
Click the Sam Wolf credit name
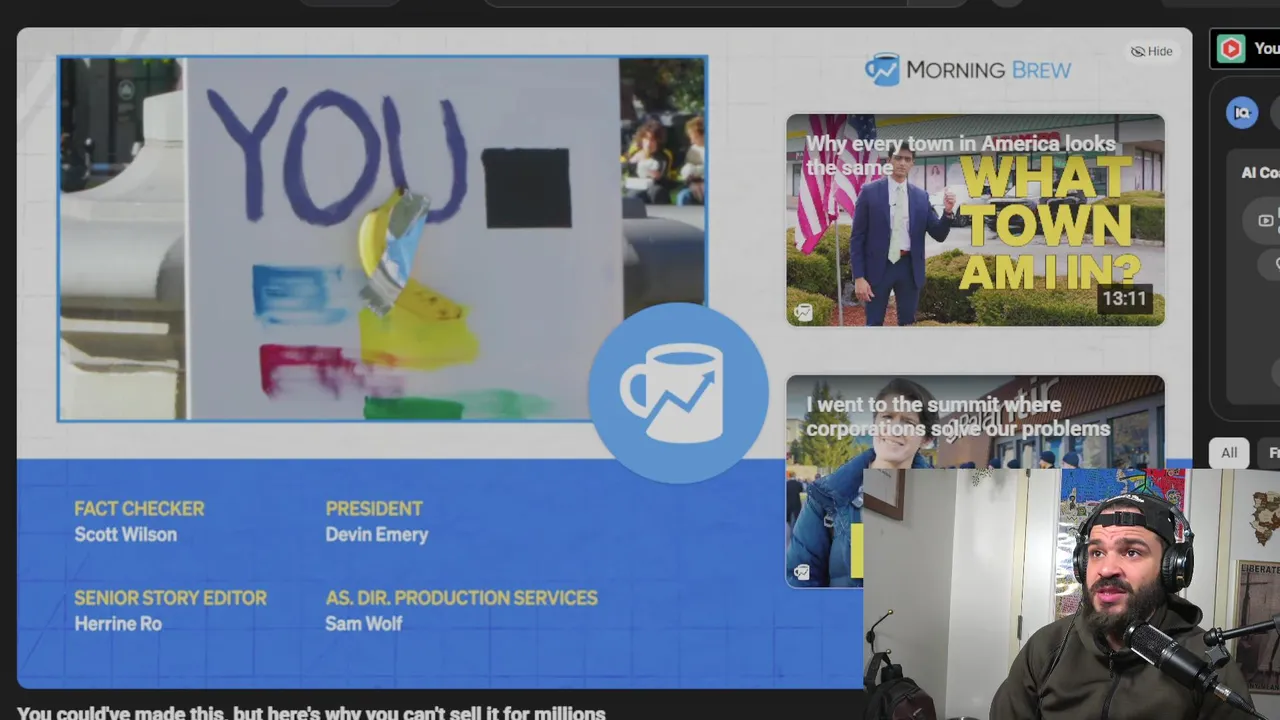point(363,624)
